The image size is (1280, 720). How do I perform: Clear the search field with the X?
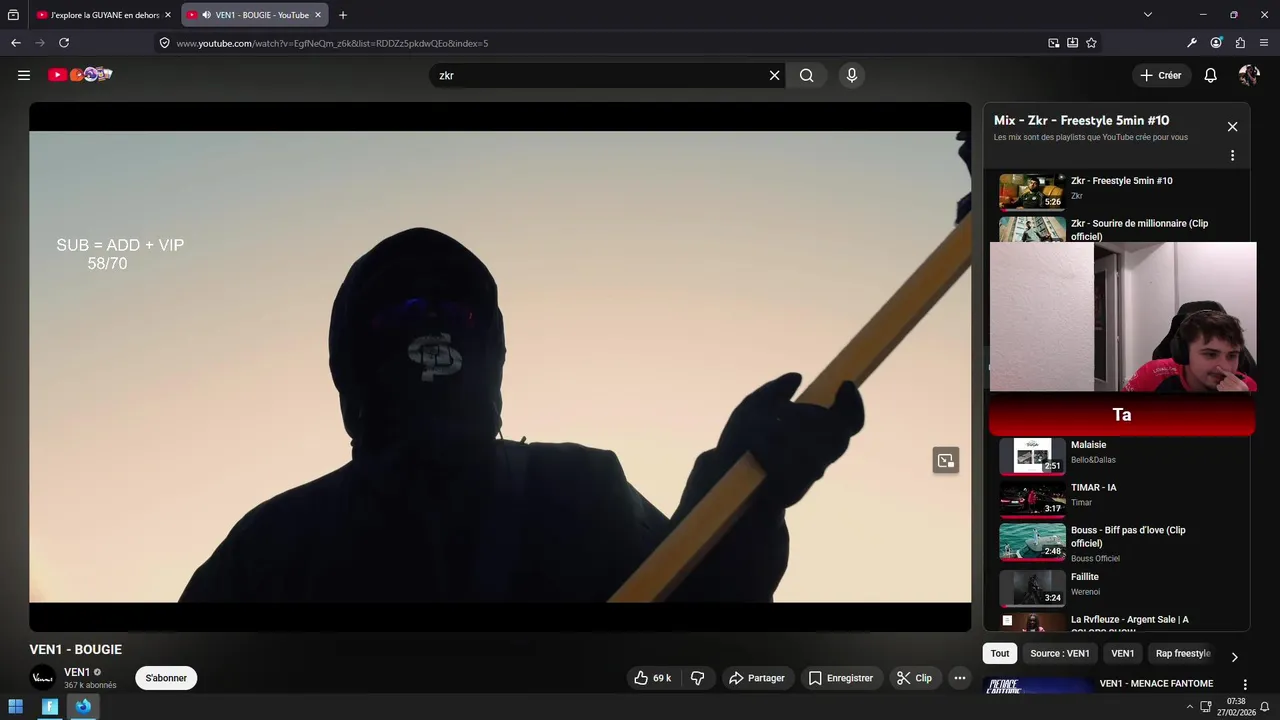tap(774, 75)
